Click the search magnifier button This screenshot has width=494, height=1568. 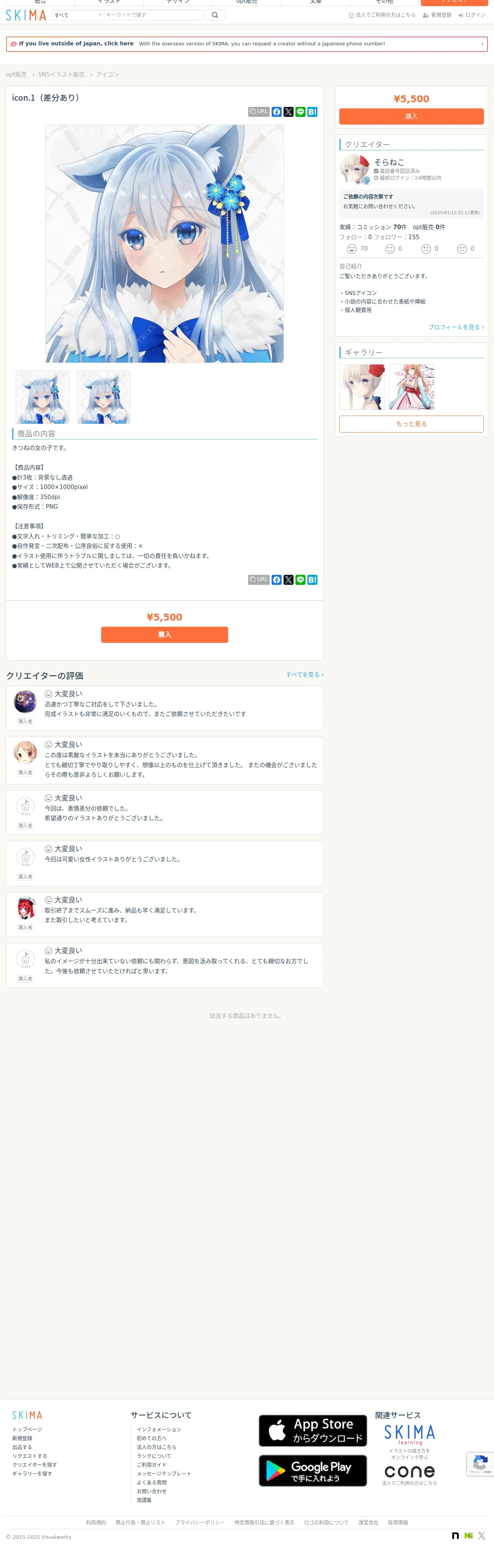[x=215, y=15]
